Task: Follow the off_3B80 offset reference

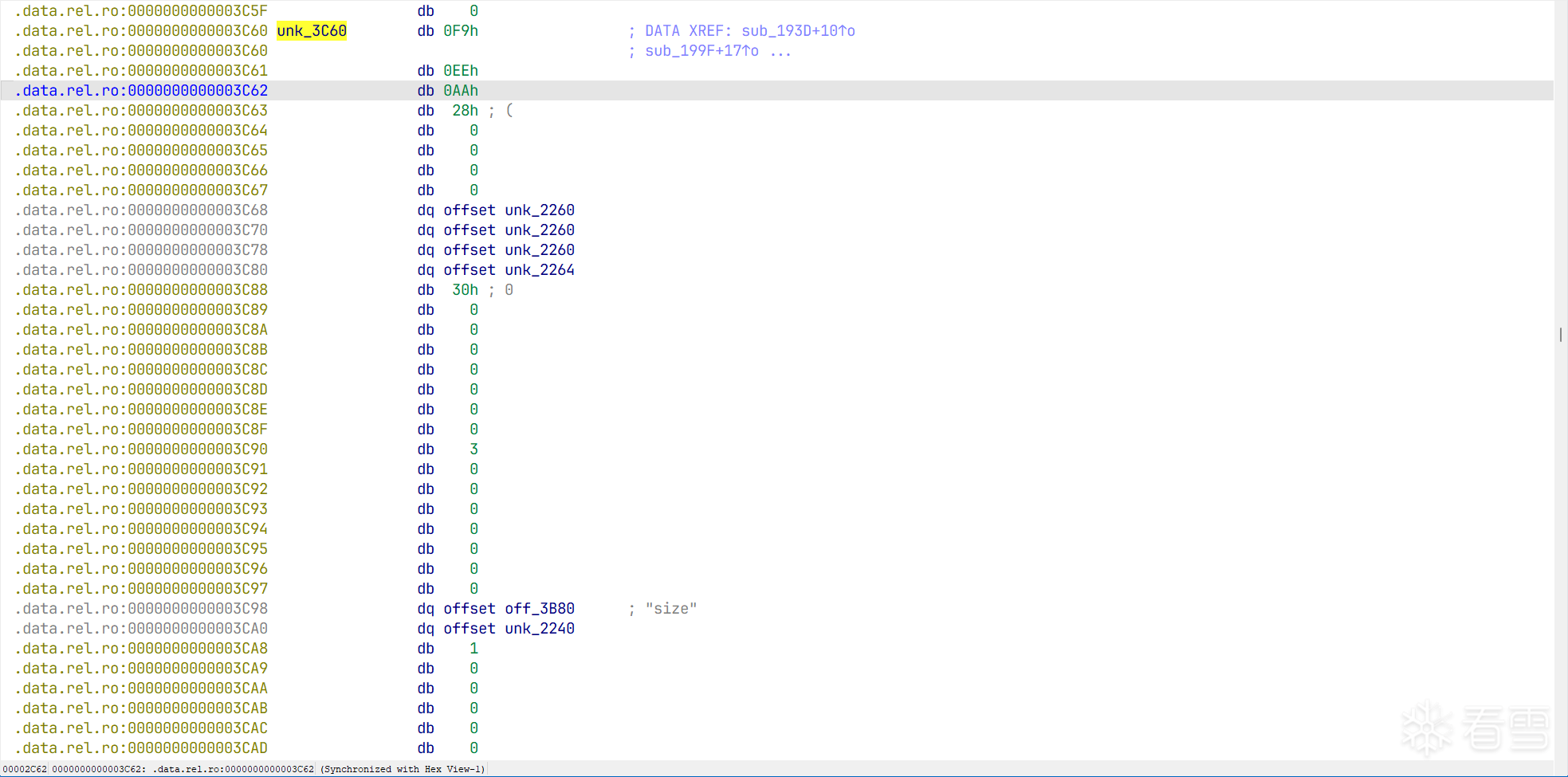Action: point(540,609)
